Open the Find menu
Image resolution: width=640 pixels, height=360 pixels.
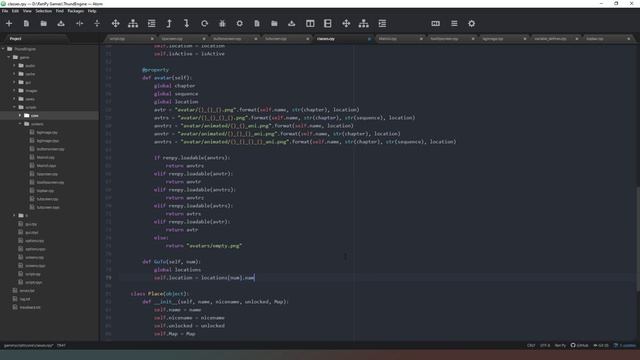coord(60,11)
